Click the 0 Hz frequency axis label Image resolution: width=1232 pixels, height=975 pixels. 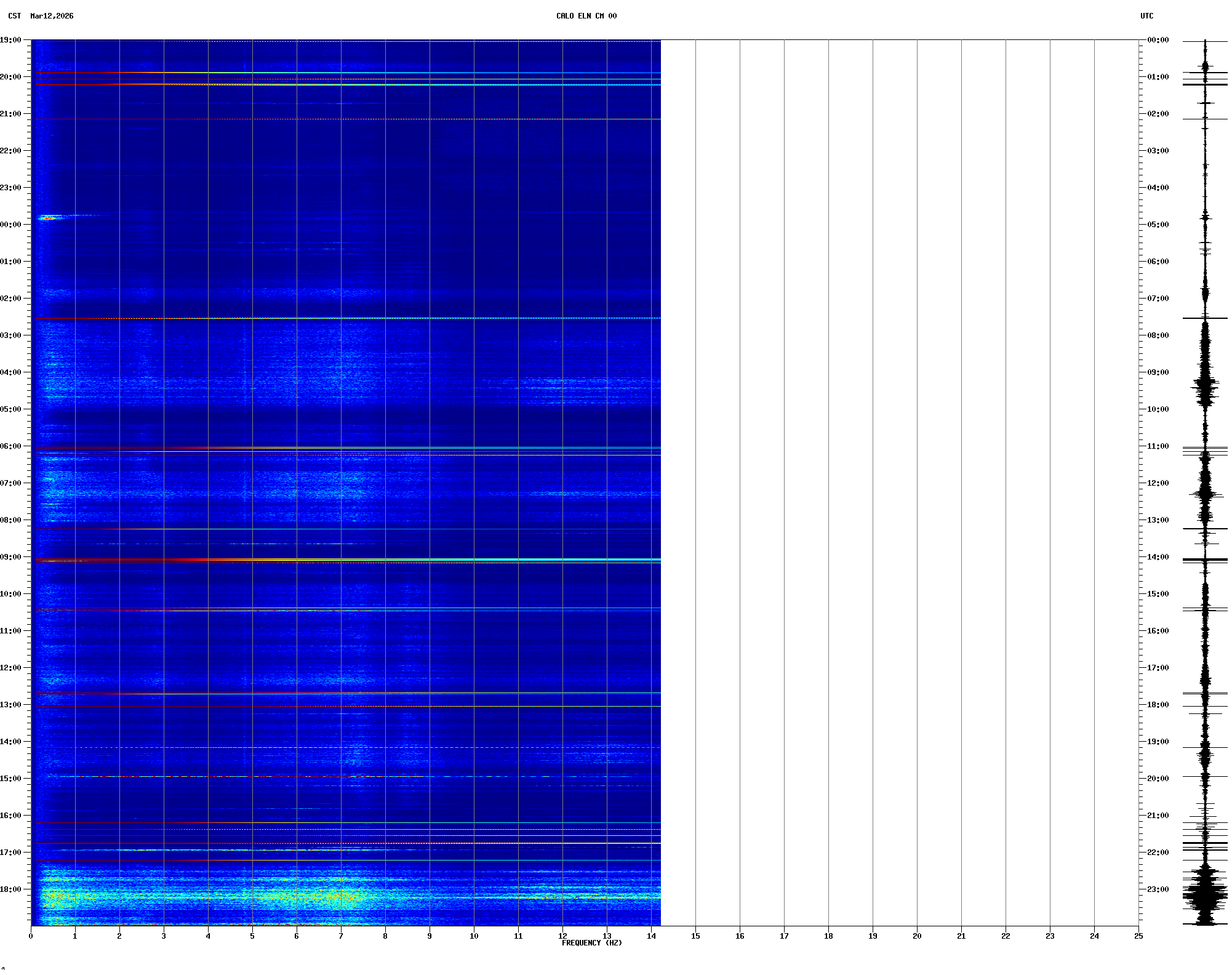(x=31, y=936)
